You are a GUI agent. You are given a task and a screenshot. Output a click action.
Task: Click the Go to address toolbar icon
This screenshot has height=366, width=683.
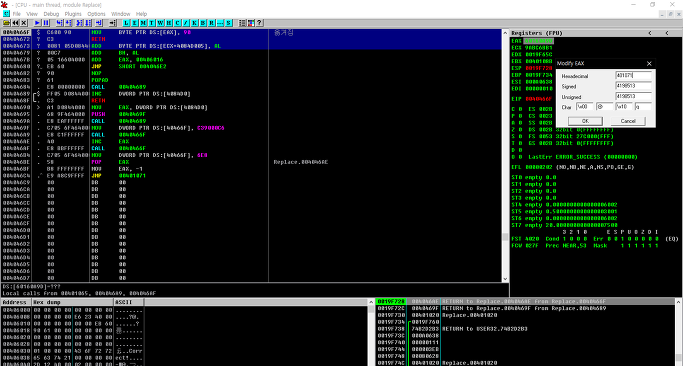[112, 23]
